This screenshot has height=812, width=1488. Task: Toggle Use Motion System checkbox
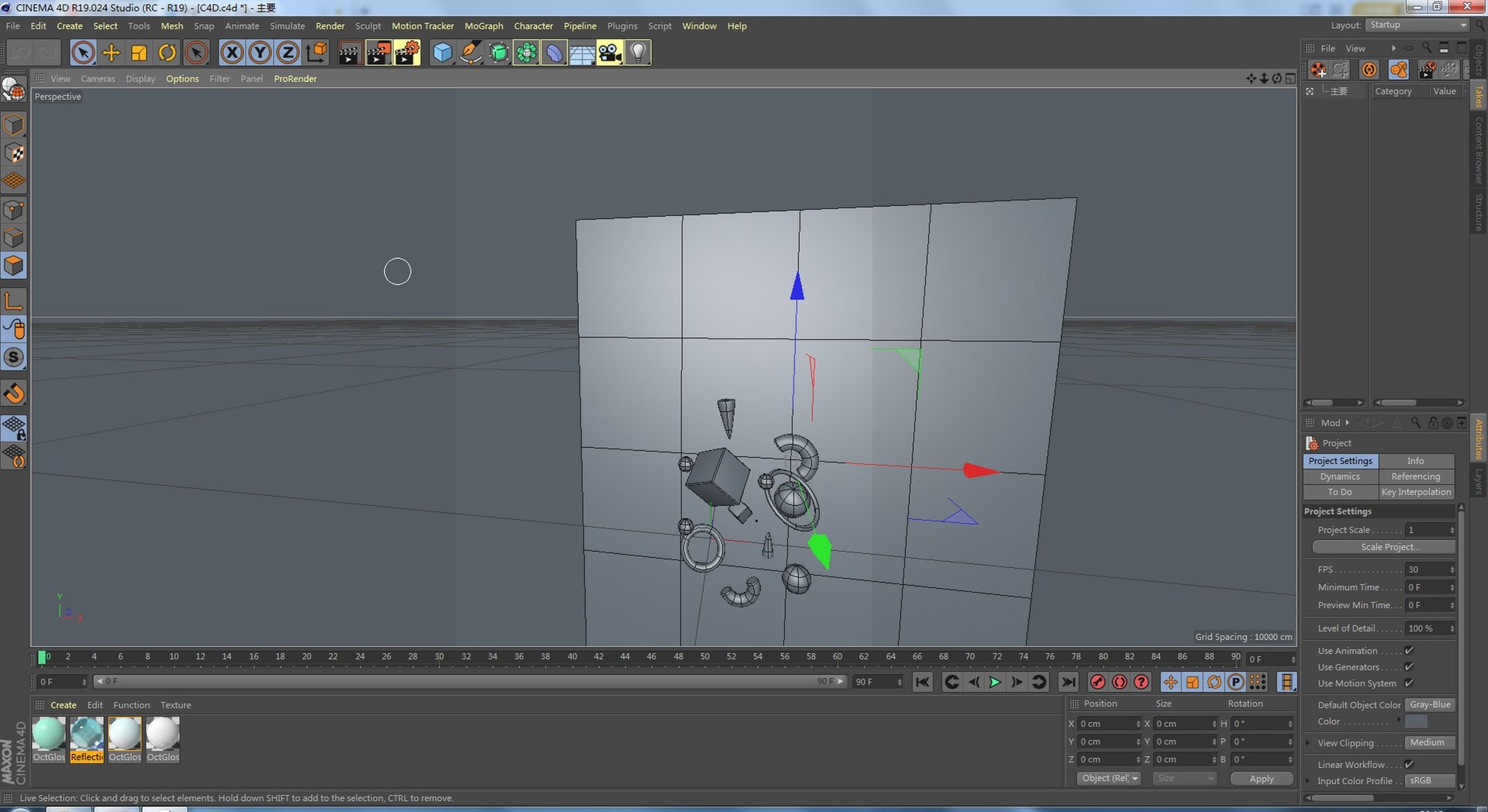click(x=1409, y=683)
